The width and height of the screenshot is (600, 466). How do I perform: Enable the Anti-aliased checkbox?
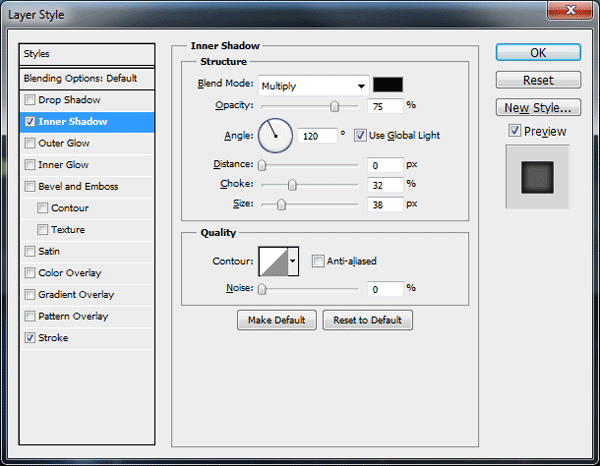coord(318,261)
